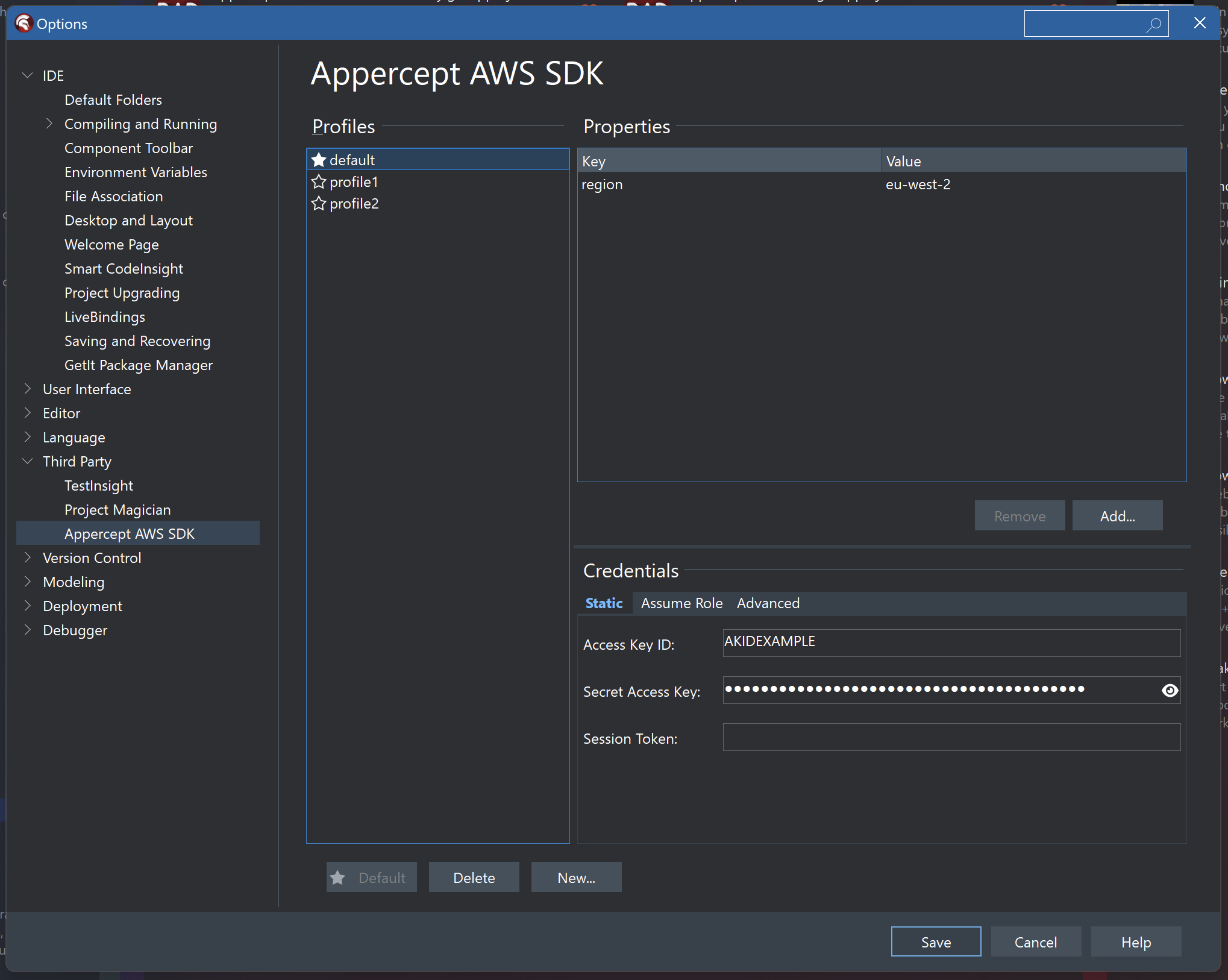
Task: Expand the Compiling and Running node
Action: pos(49,124)
